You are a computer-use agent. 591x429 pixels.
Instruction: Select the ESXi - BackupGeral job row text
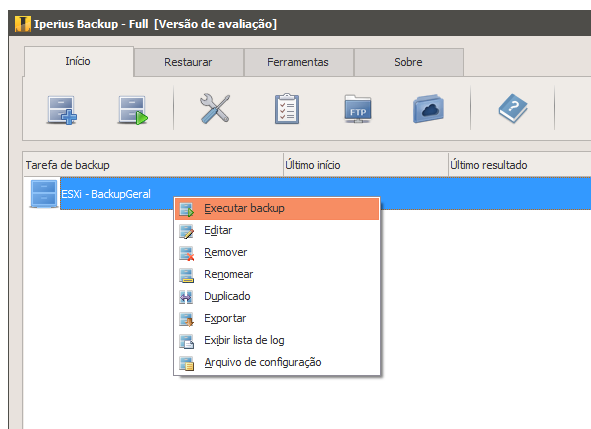(106, 194)
